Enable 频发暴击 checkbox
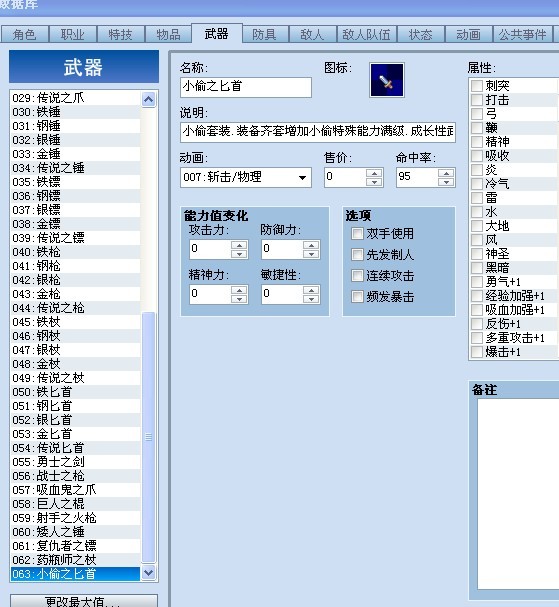559x607 pixels. coord(357,297)
